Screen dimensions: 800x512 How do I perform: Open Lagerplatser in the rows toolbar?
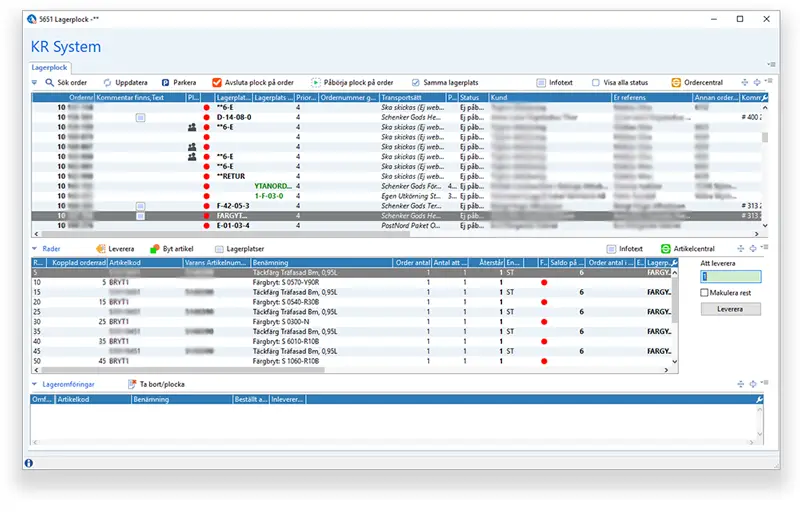(x=239, y=249)
